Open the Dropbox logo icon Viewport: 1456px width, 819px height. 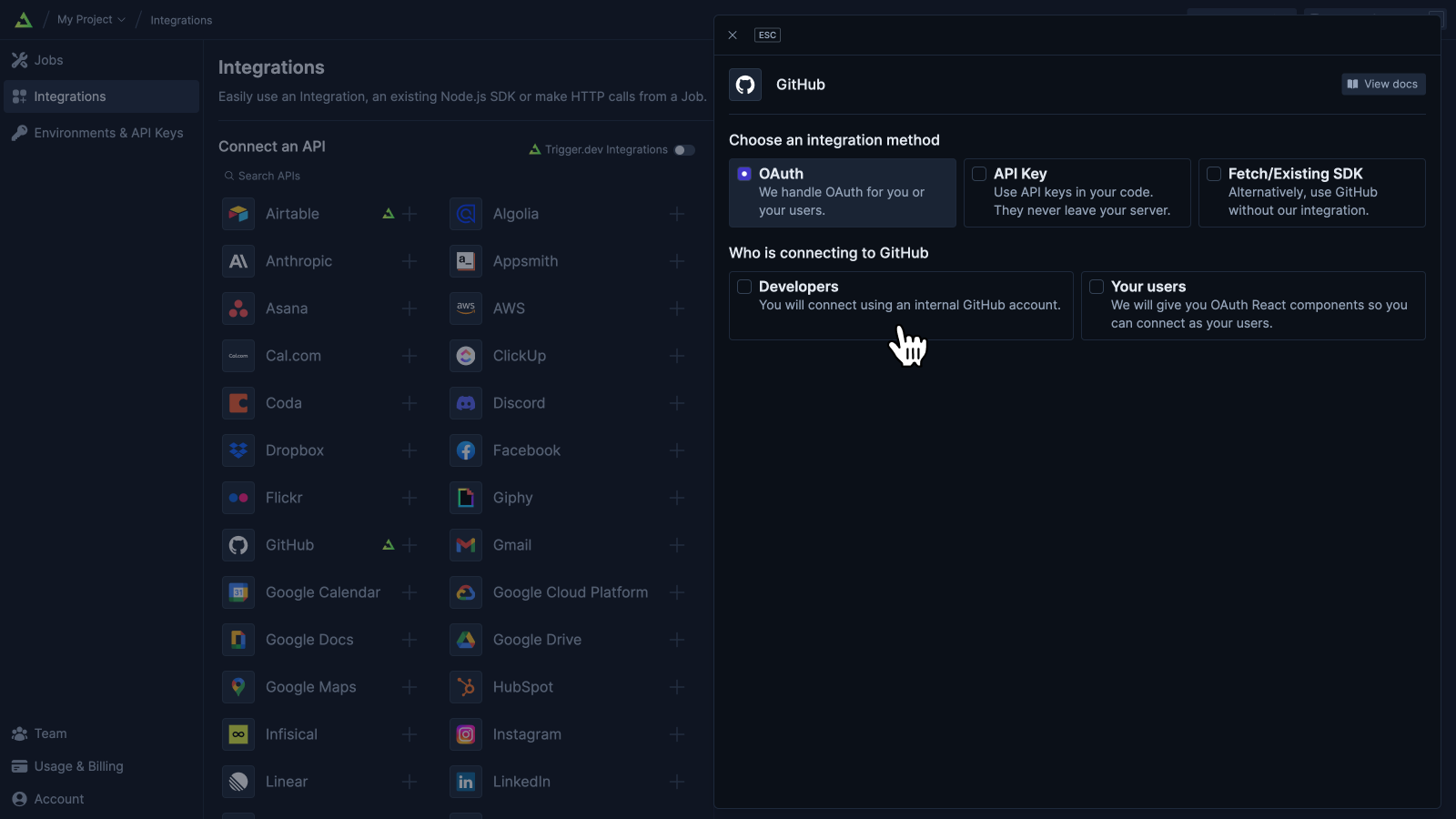point(238,450)
